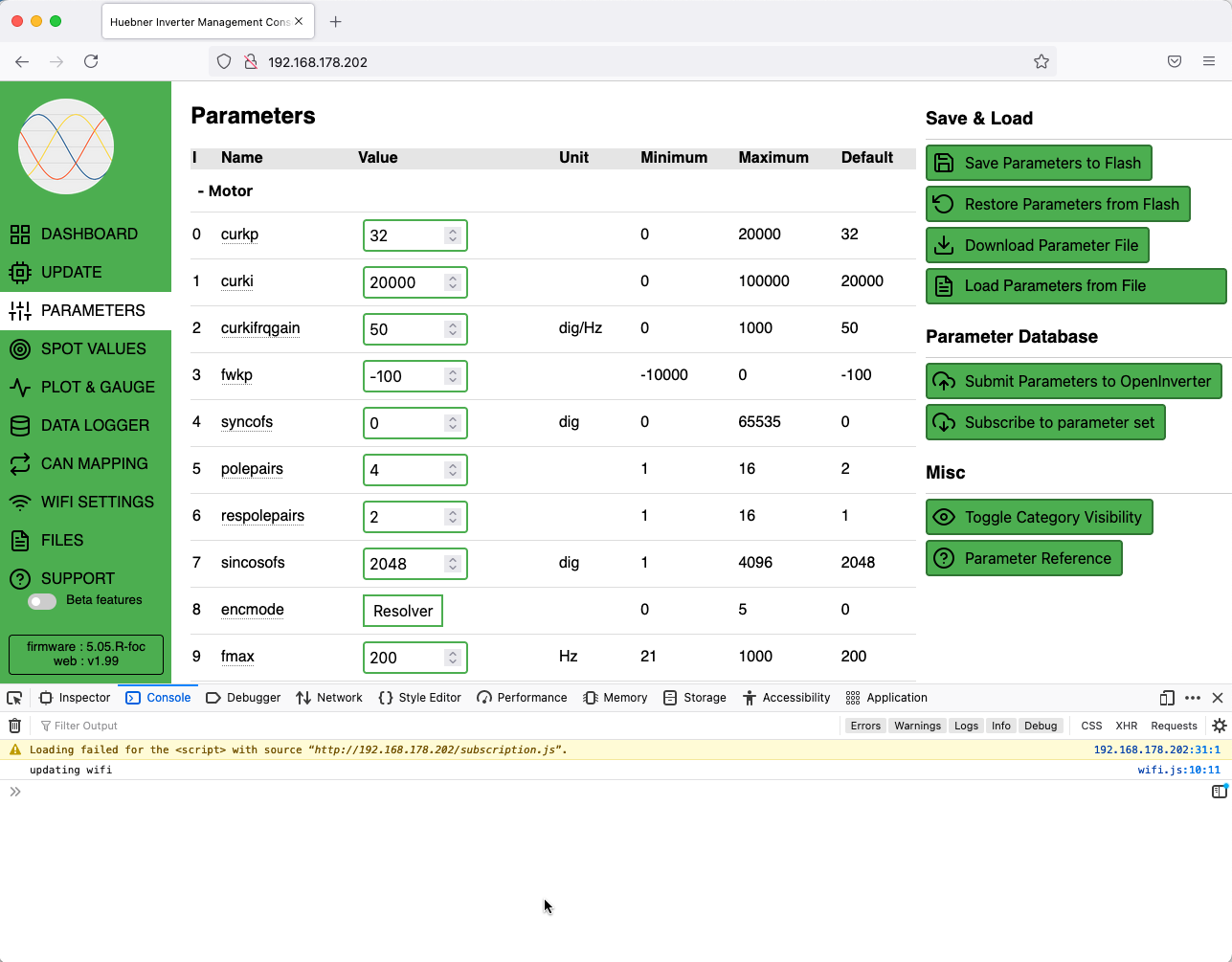Clear console output with trash icon
The image size is (1232, 962).
point(15,726)
